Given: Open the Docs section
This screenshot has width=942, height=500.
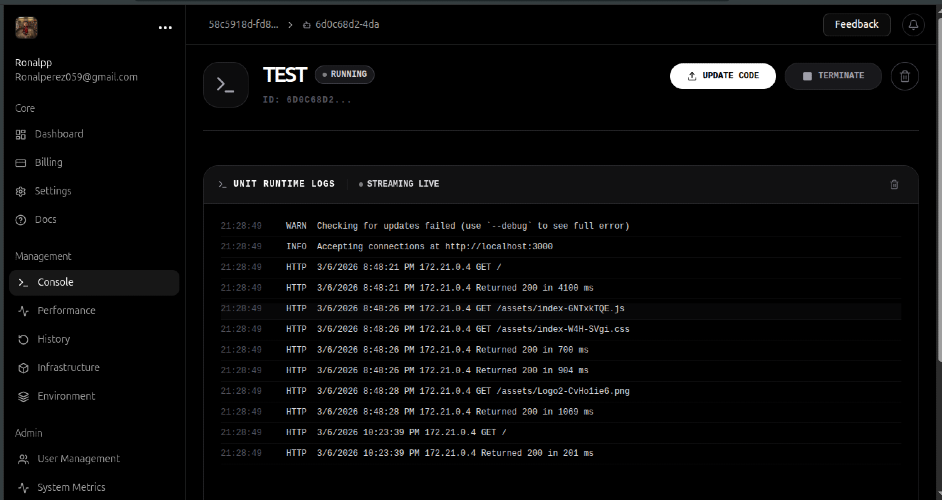Looking at the screenshot, I should point(45,219).
